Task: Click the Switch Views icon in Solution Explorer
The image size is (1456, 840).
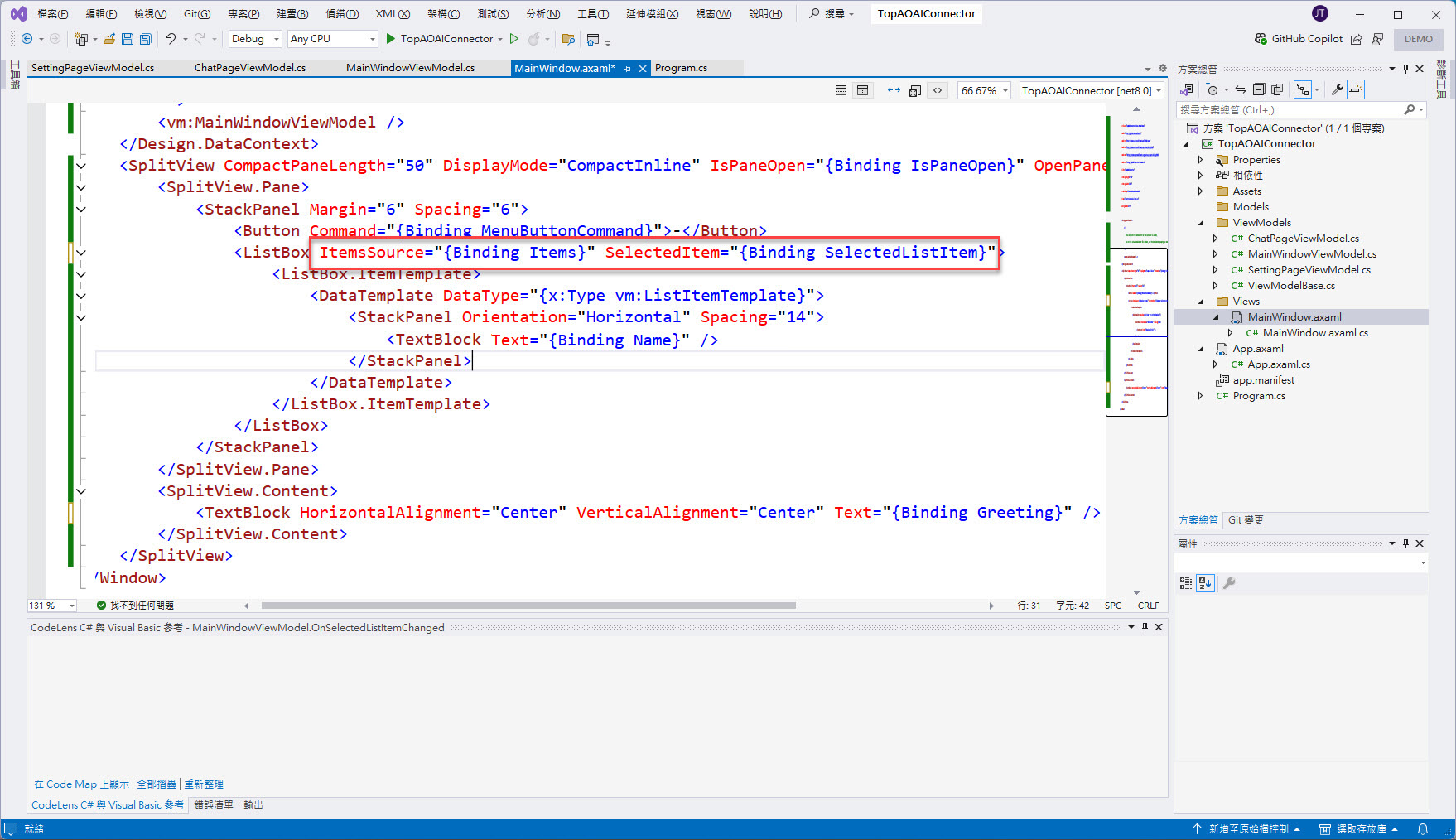Action: pos(1187,89)
